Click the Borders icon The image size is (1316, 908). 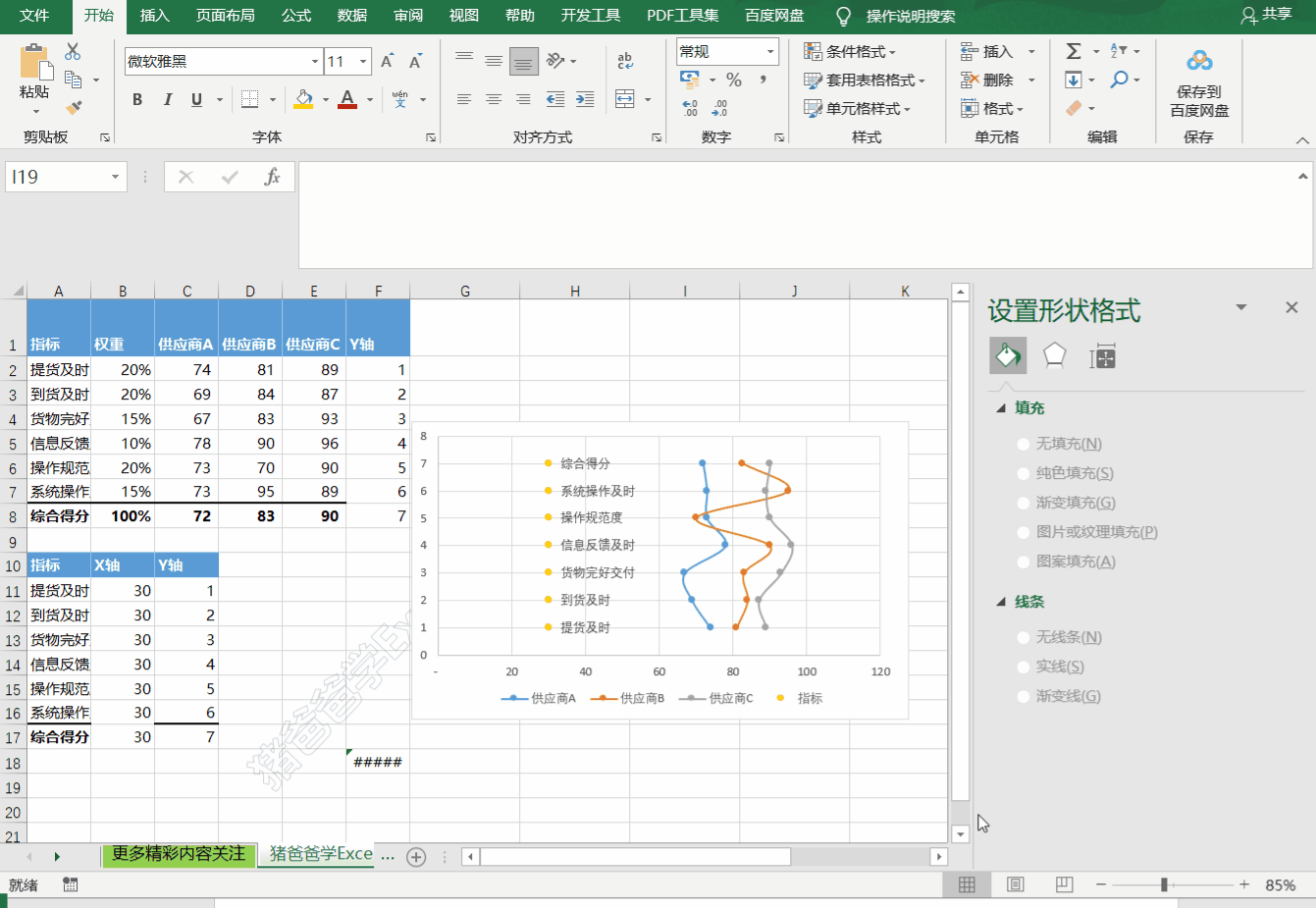pos(249,99)
